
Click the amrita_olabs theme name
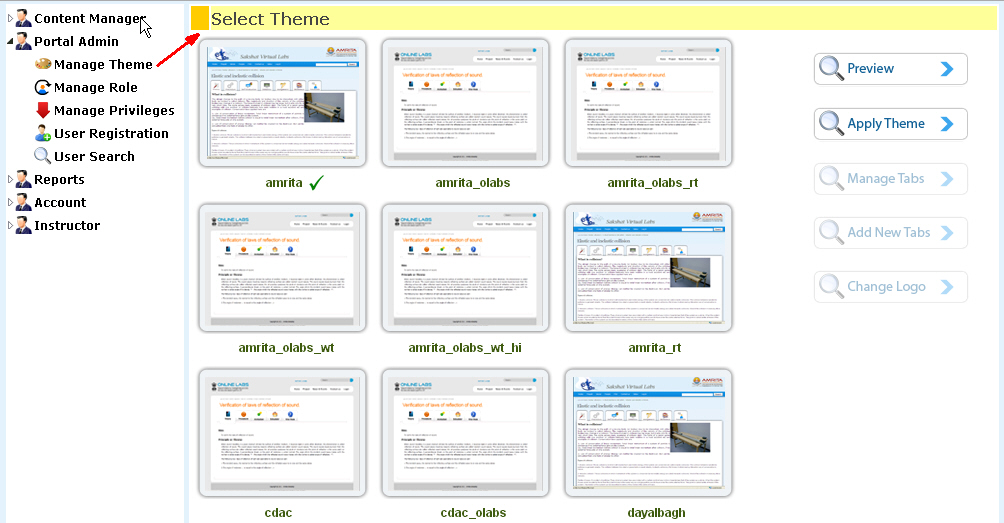click(473, 183)
